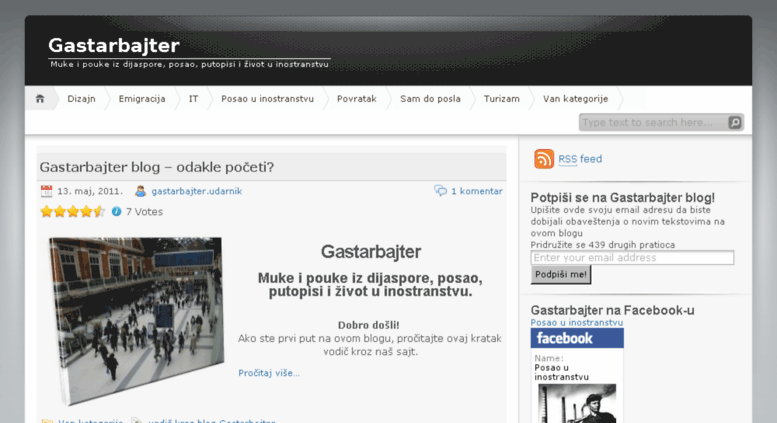777x423 pixels.
Task: Open the Dizajn category
Action: pos(81,99)
